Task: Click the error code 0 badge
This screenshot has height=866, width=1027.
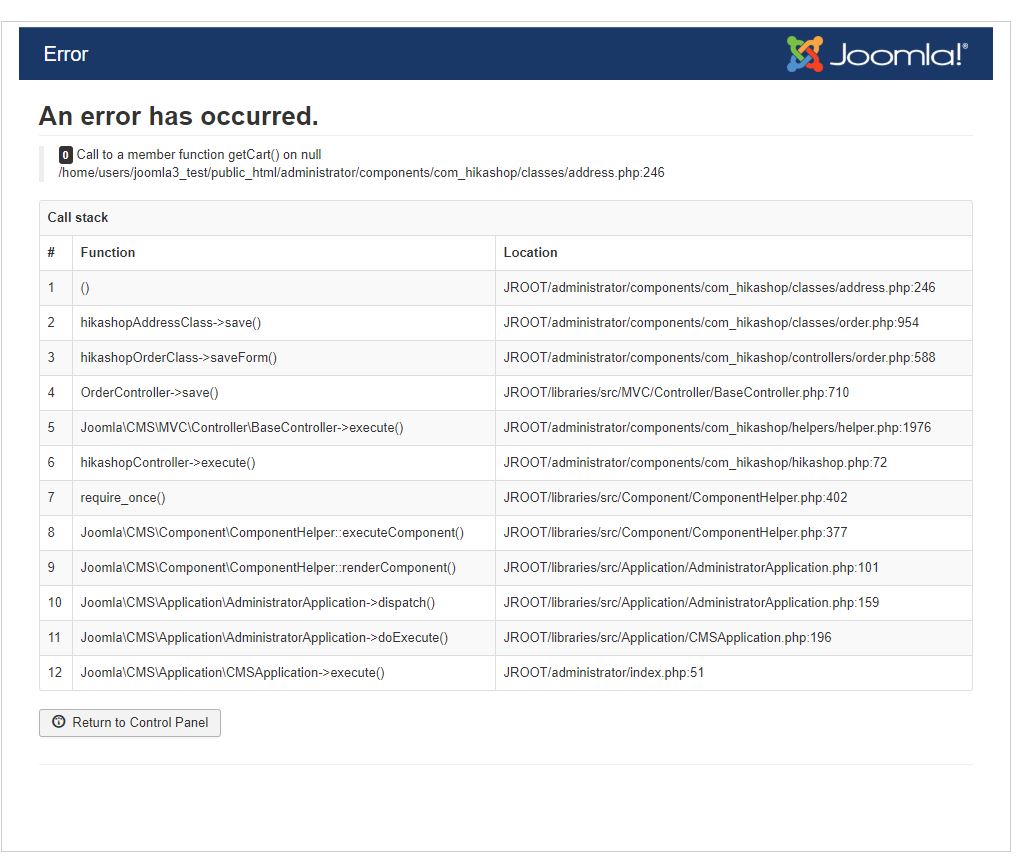Action: (x=66, y=155)
